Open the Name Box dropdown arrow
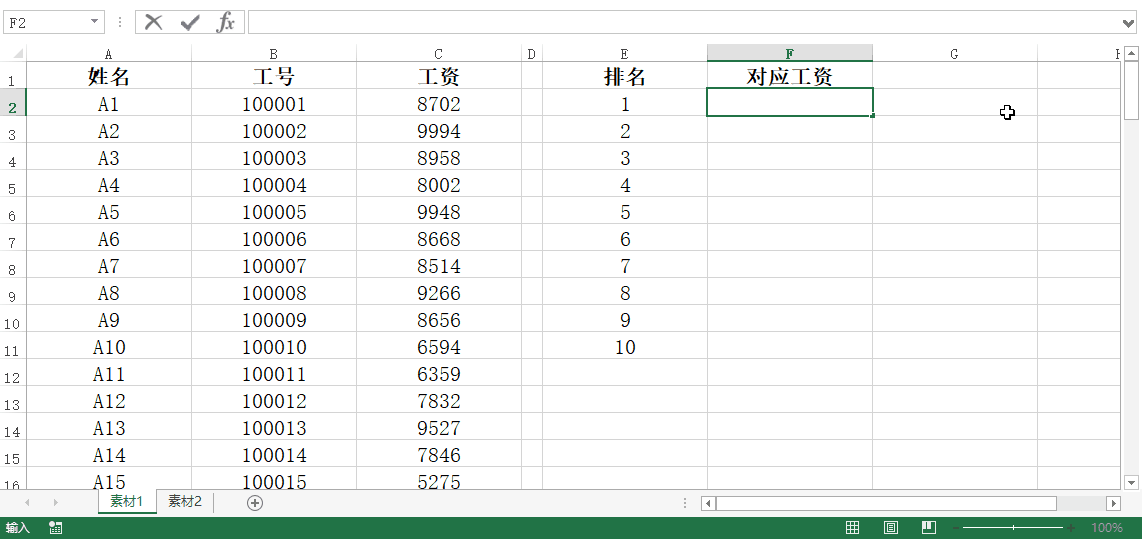This screenshot has height=539, width=1142. (95, 22)
